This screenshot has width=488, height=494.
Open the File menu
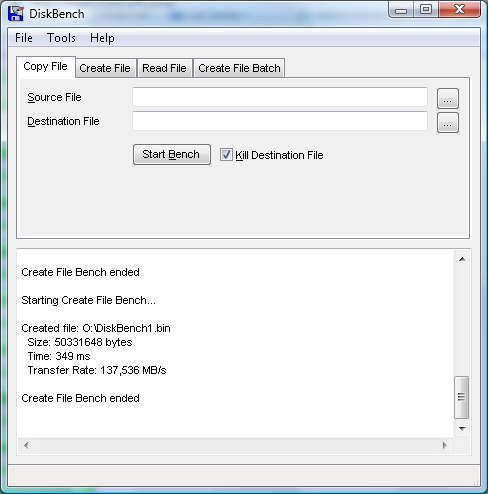(24, 38)
